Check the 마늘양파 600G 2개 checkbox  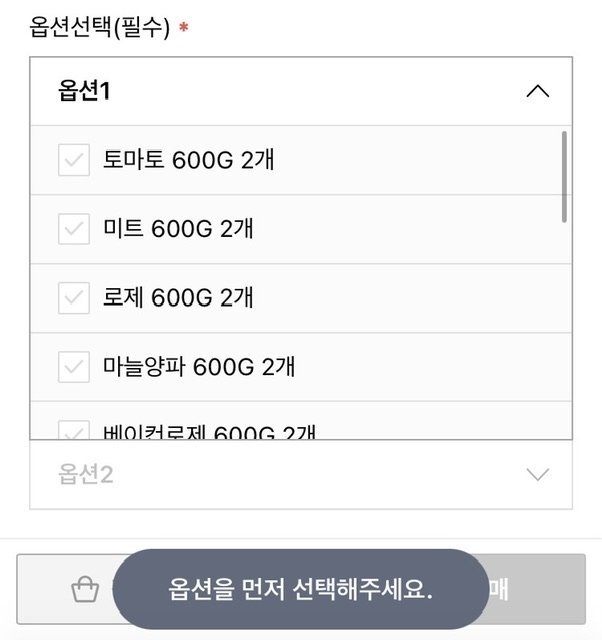[74, 367]
